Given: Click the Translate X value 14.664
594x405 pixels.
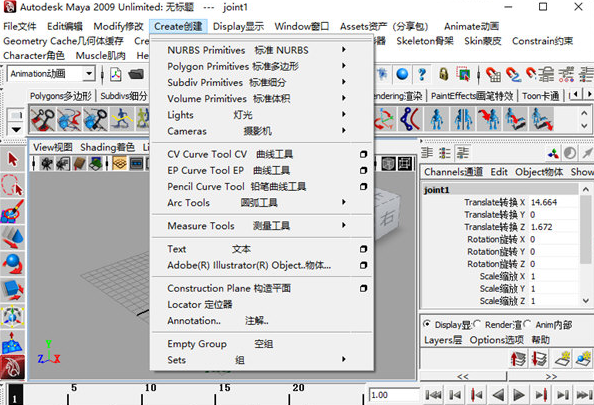Looking at the screenshot, I should (553, 202).
